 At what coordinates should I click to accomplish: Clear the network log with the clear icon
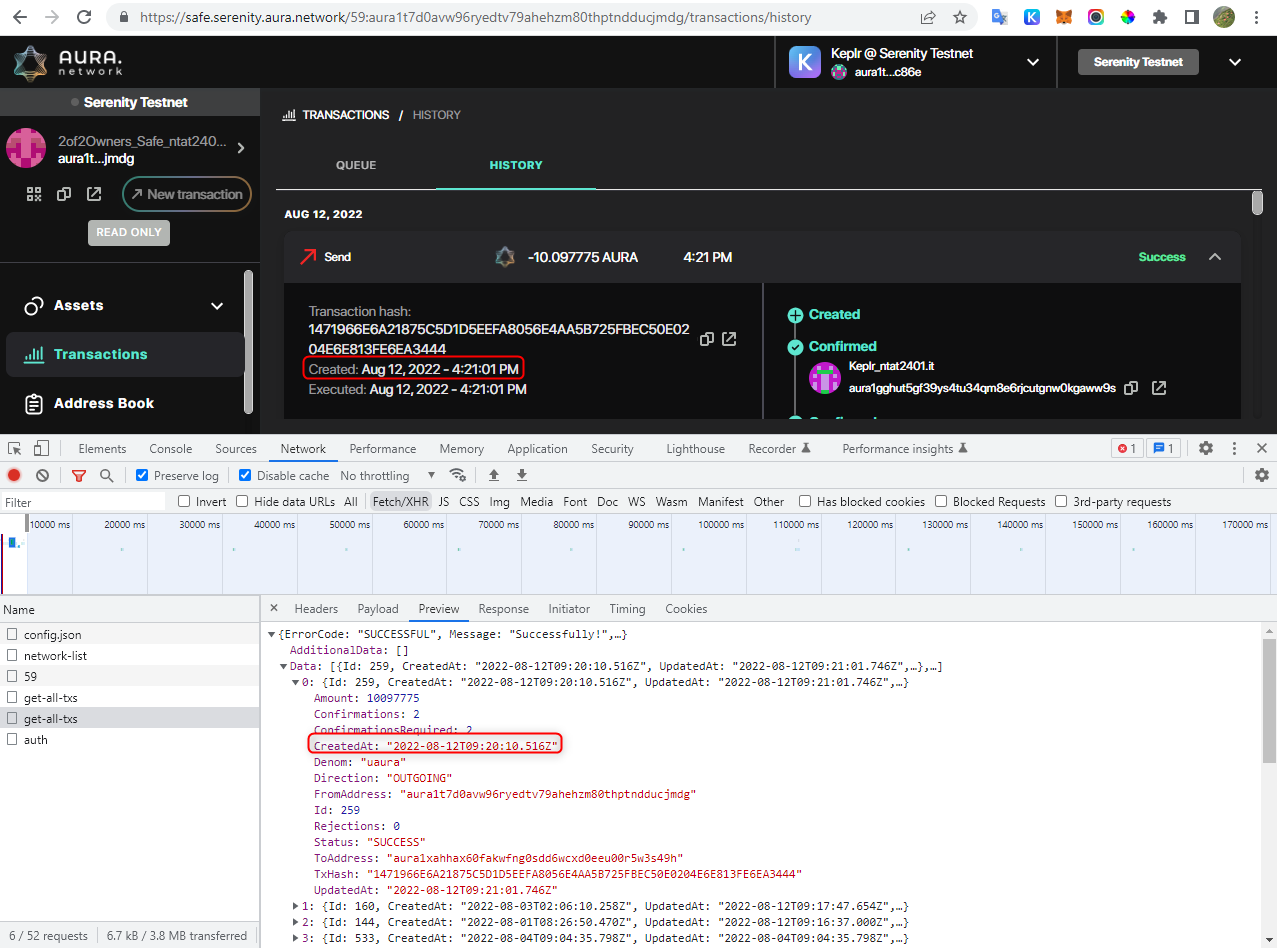point(41,475)
